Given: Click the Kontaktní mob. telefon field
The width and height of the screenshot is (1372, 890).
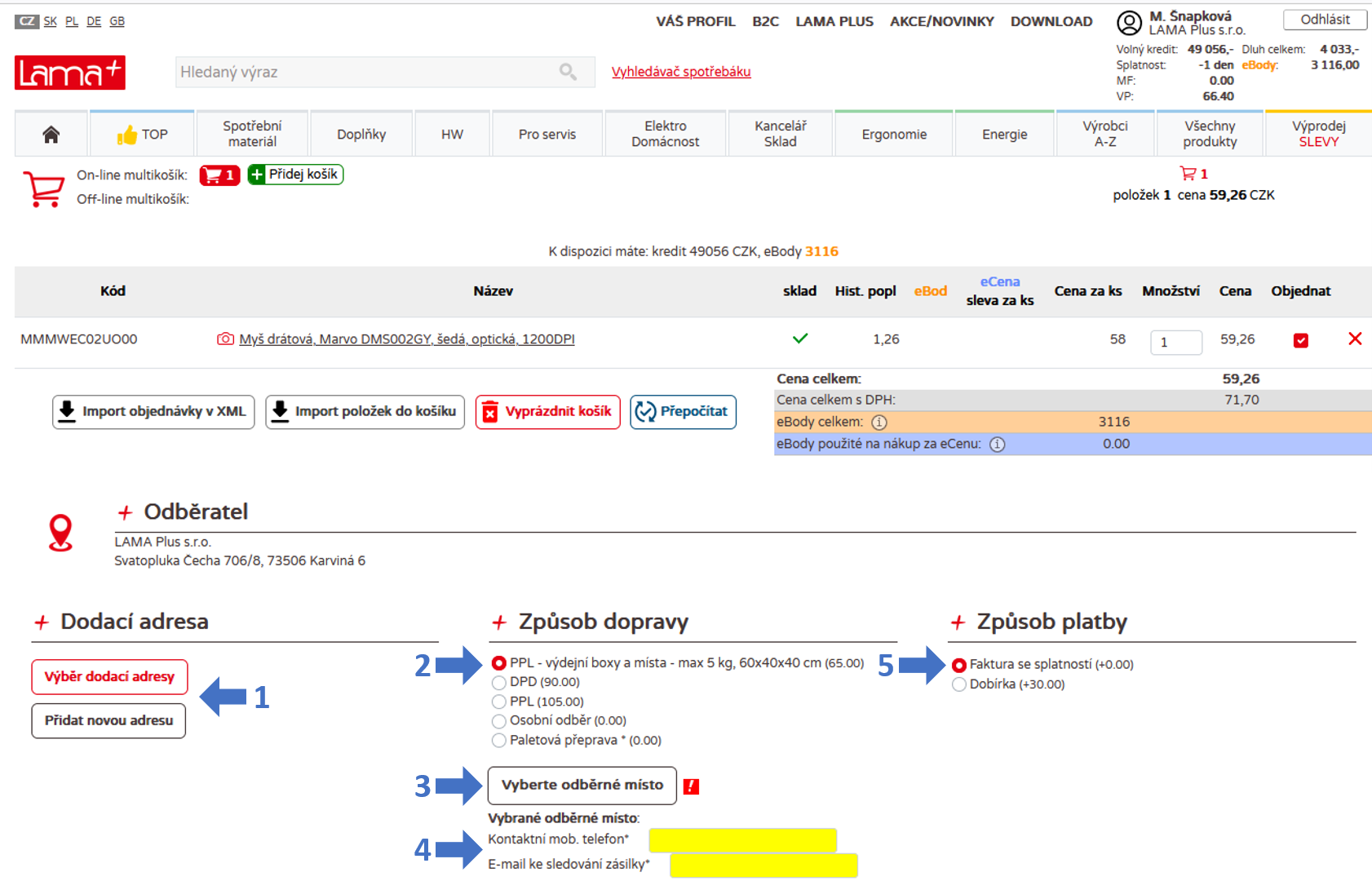Looking at the screenshot, I should [x=743, y=840].
